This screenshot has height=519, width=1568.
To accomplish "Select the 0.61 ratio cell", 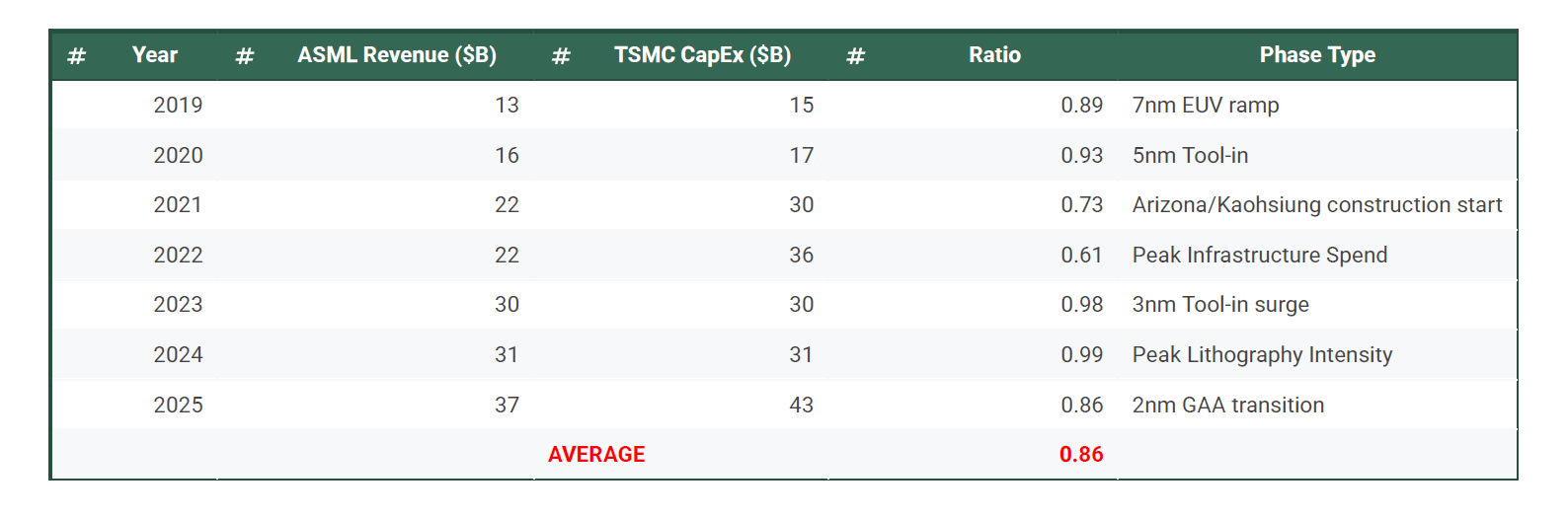I will [1081, 256].
